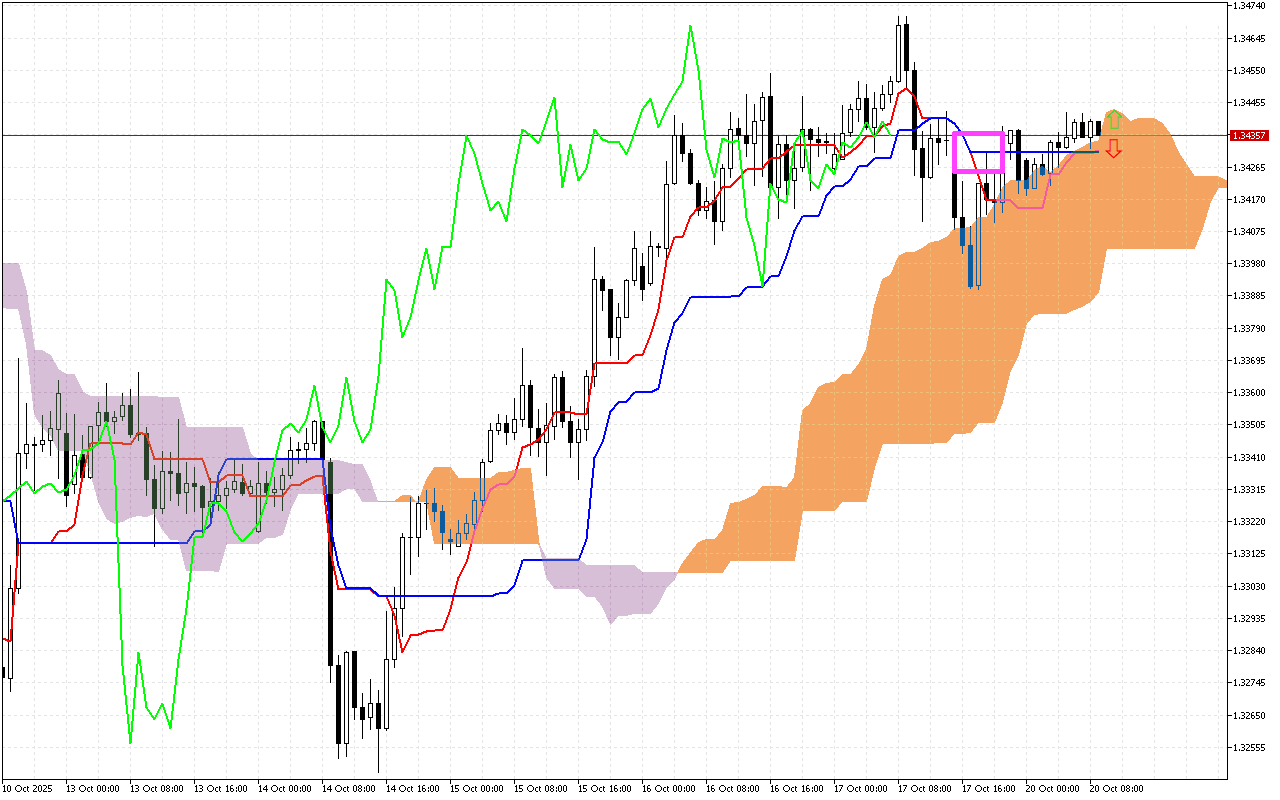Screen dimensions: 1280x800
Task: Select the 10 Oct 2025 timeline label
Action: pyautogui.click(x=27, y=787)
